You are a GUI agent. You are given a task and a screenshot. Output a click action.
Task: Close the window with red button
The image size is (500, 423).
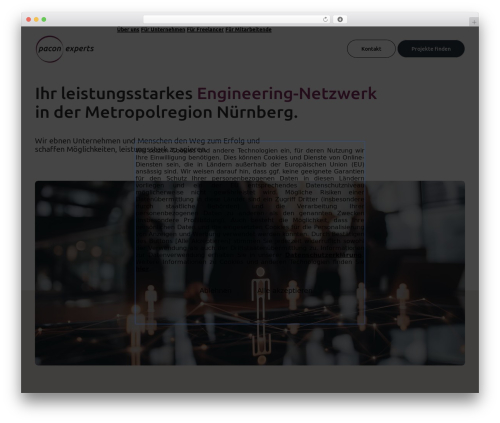tap(29, 19)
